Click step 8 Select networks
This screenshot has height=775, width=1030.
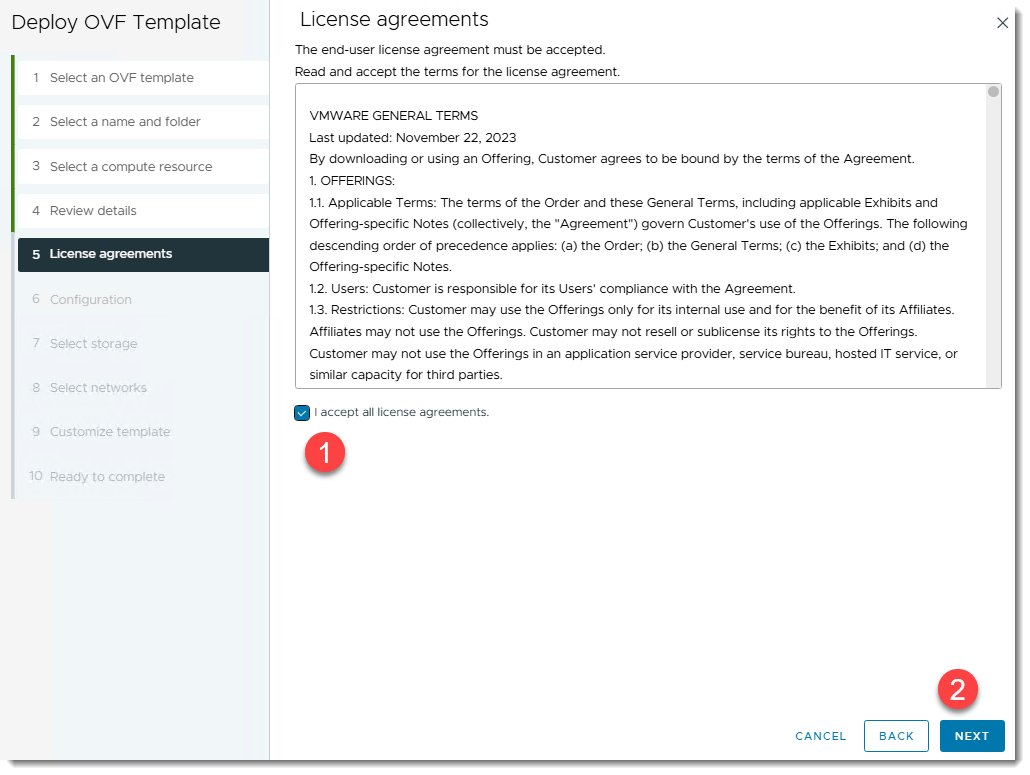pos(98,388)
